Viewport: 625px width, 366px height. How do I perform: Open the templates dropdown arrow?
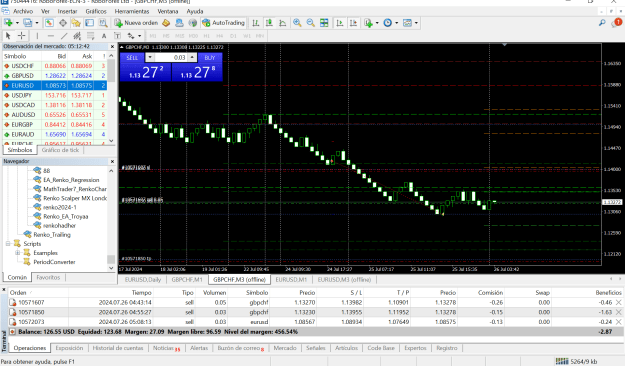(417, 23)
